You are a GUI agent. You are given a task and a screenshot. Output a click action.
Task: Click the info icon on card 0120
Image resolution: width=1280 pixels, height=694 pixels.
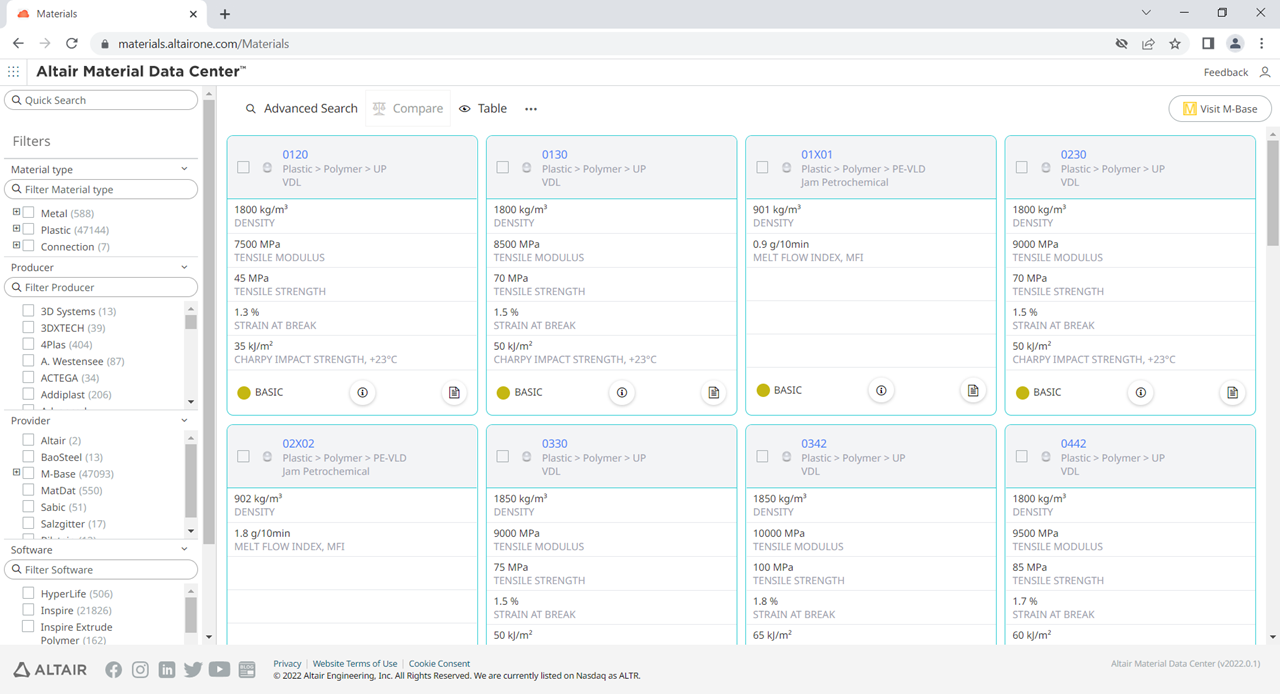click(x=362, y=393)
